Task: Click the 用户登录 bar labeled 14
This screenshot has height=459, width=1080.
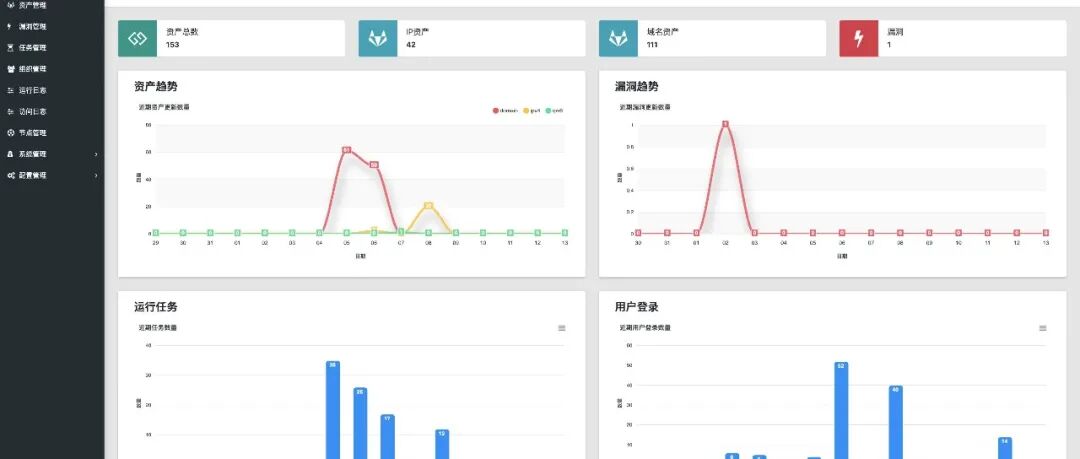Action: click(1005, 448)
